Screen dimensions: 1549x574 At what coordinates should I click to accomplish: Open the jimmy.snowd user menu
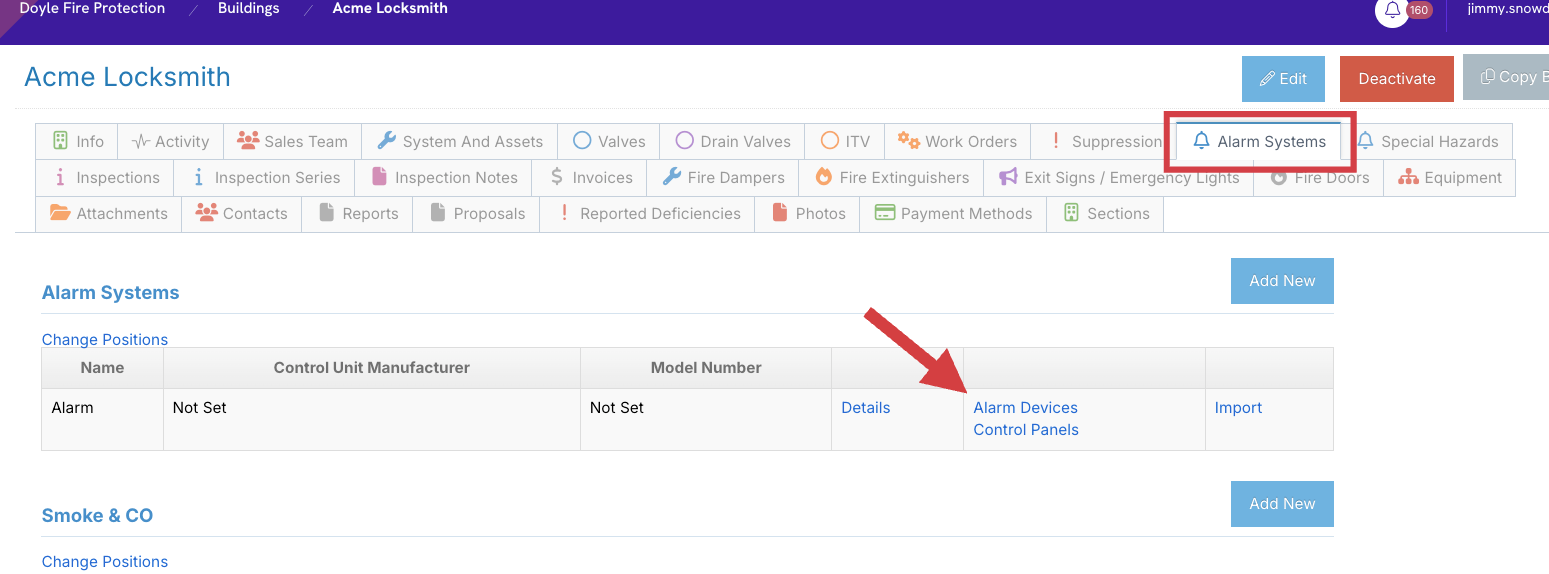[x=1508, y=9]
